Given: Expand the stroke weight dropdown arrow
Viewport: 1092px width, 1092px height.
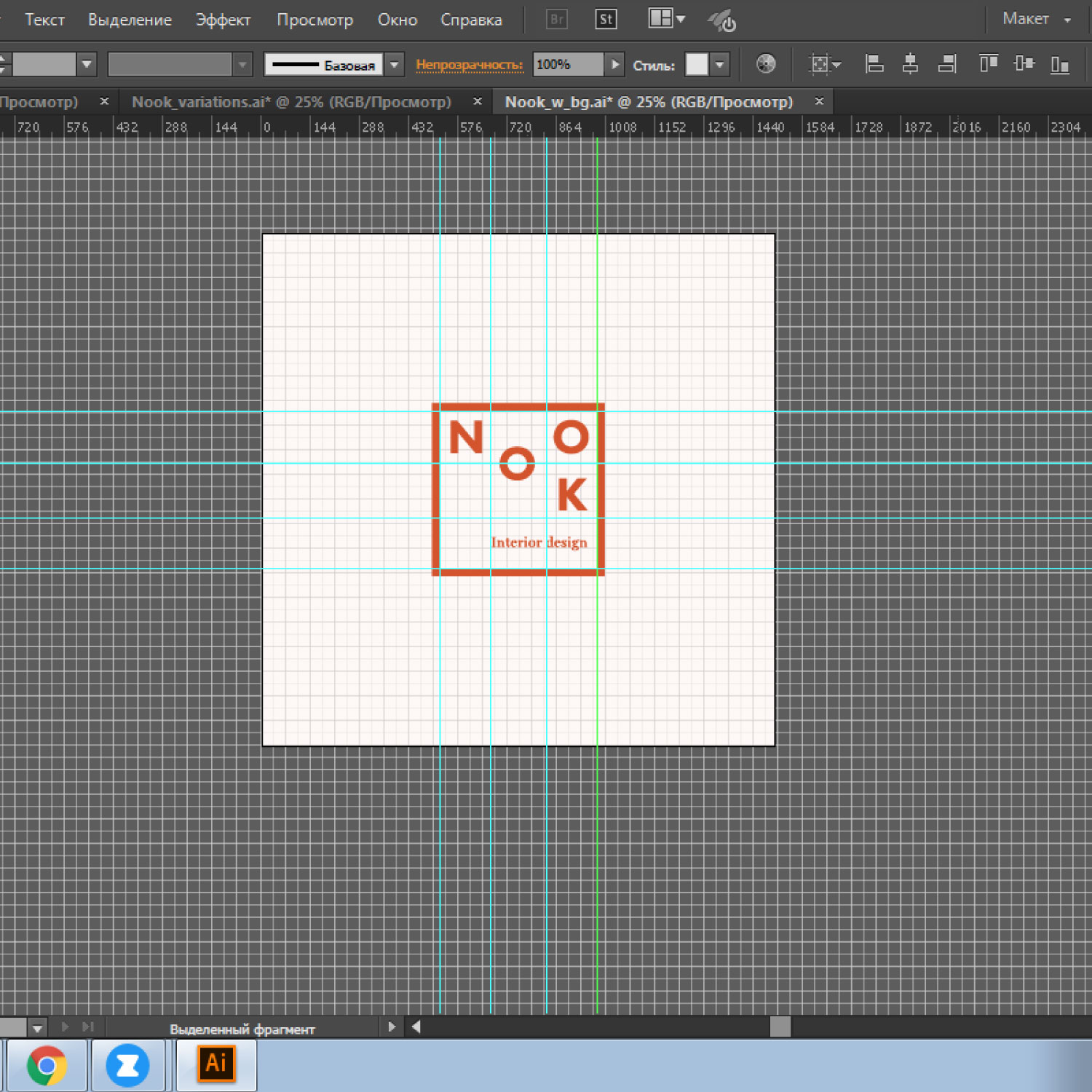Looking at the screenshot, I should tap(87, 64).
